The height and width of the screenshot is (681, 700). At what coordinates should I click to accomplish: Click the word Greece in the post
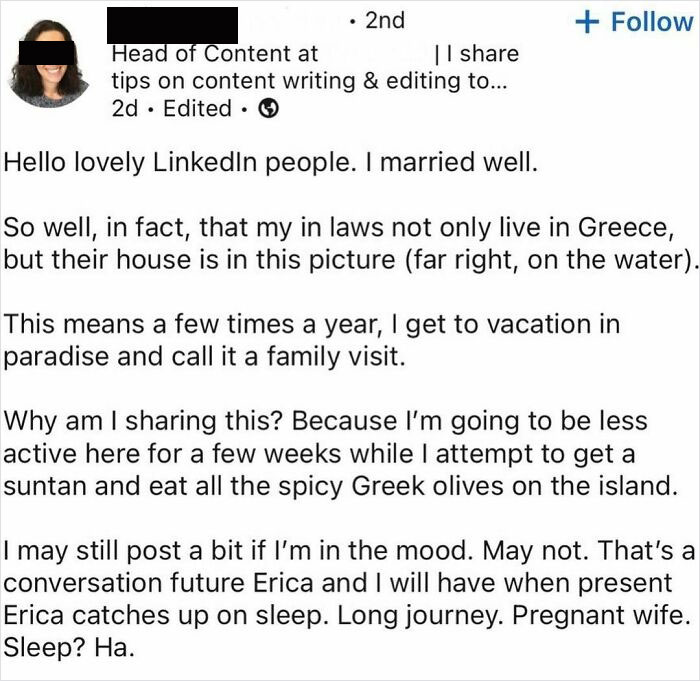click(x=625, y=227)
